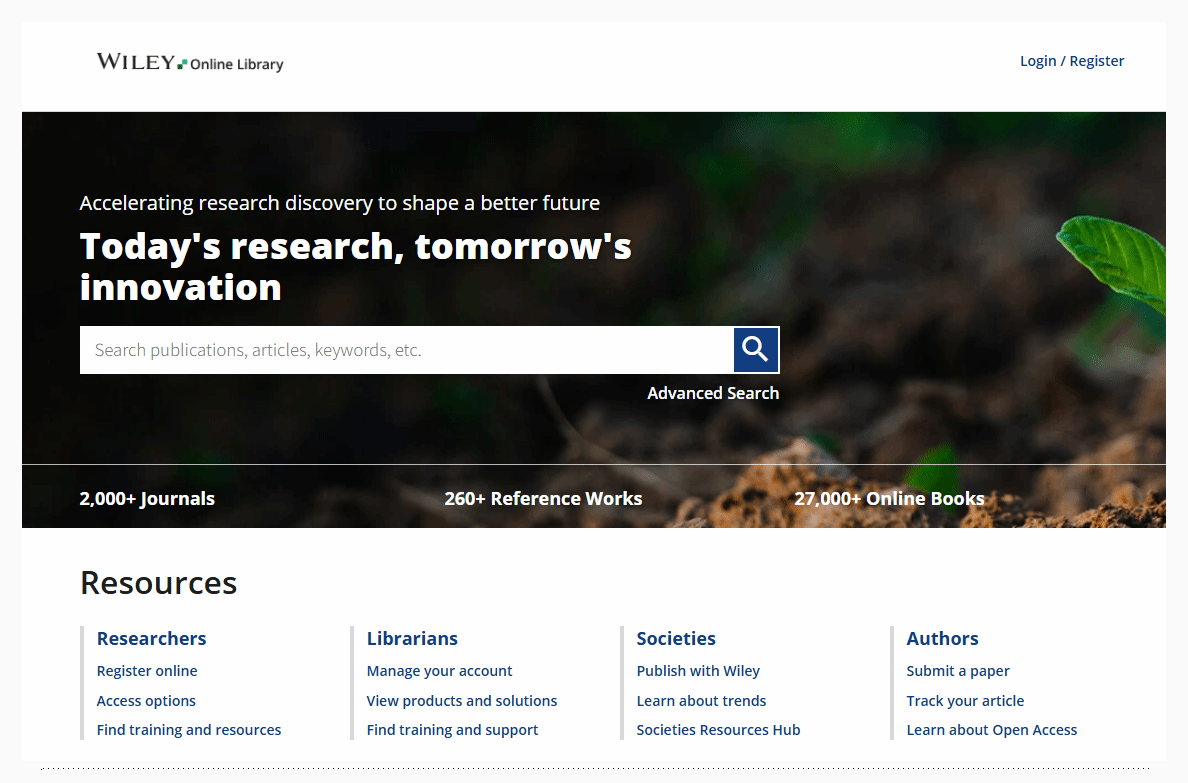Viewport: 1188px width, 783px height.
Task: Select Register online under Researchers
Action: 147,671
